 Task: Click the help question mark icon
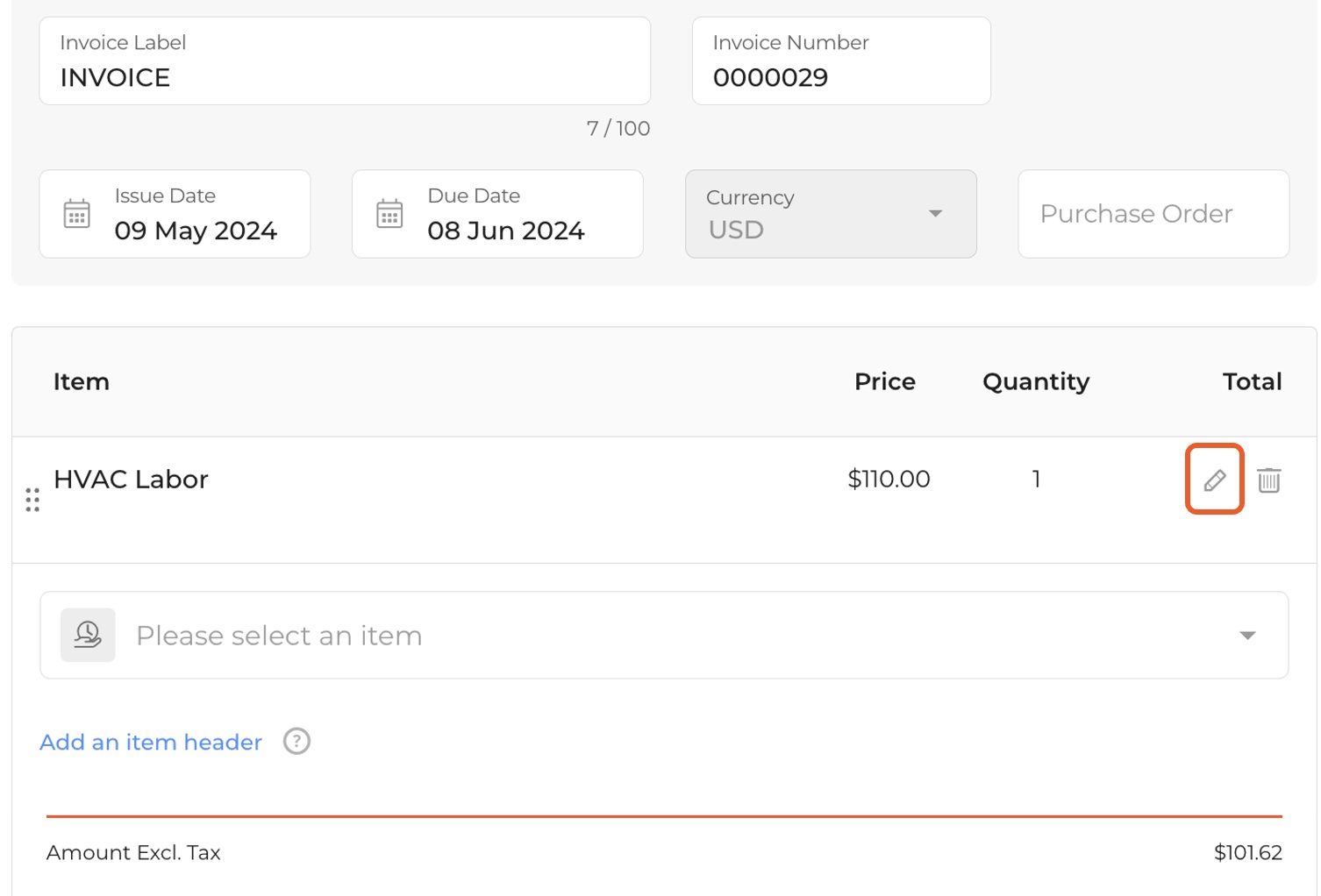(x=296, y=742)
